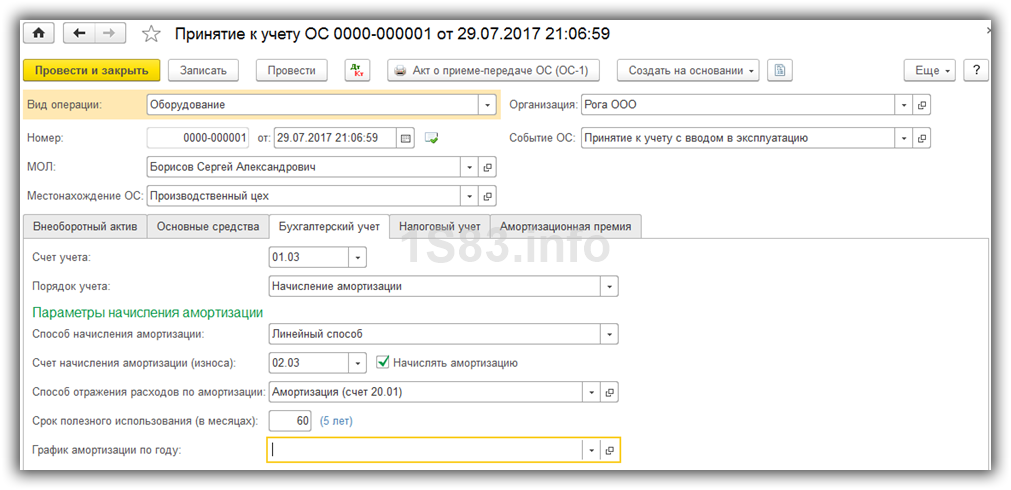Open Событие ОС record via open-form icon
The height and width of the screenshot is (490, 1011).
tap(921, 138)
